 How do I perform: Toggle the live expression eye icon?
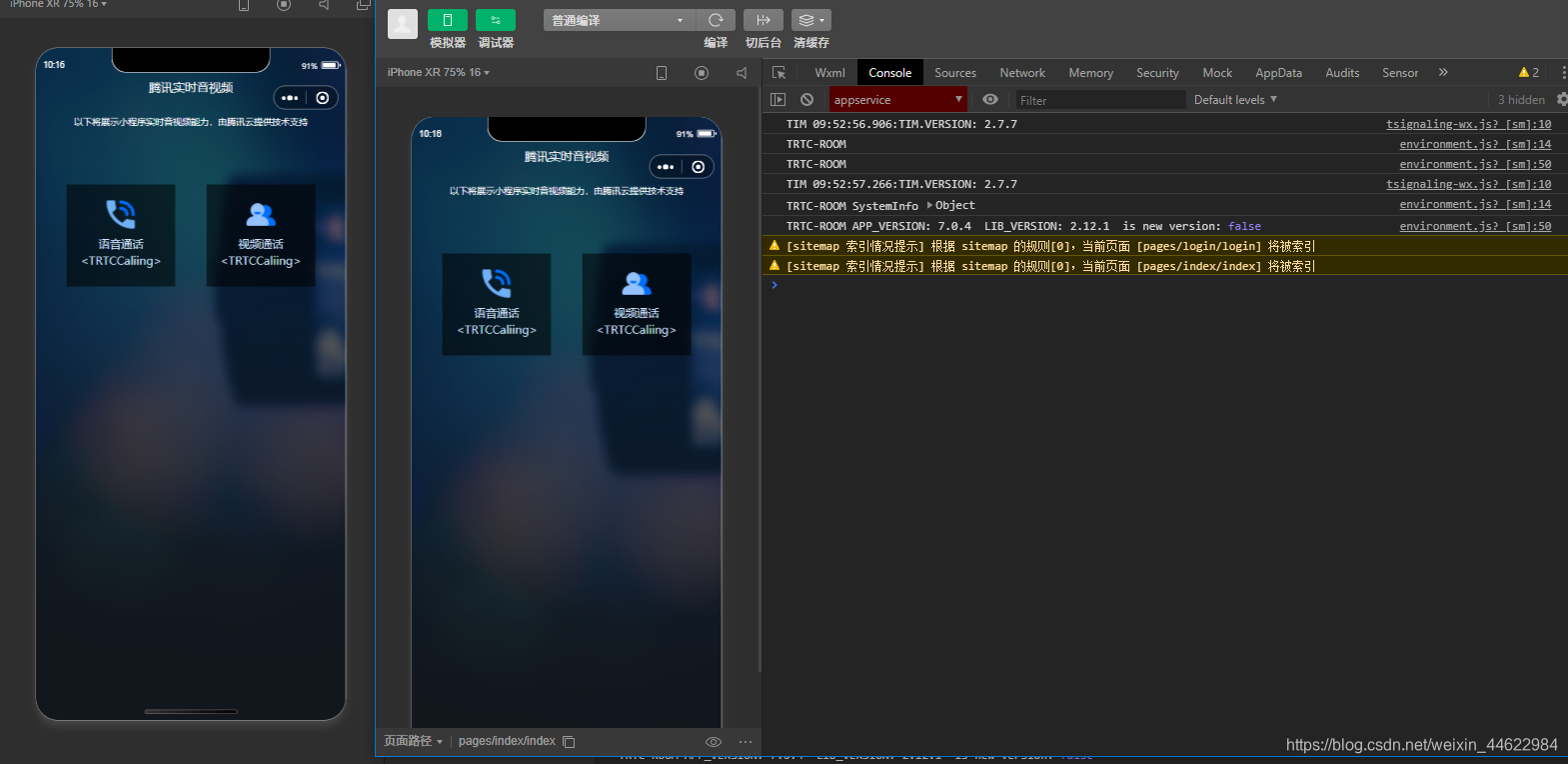coord(990,100)
